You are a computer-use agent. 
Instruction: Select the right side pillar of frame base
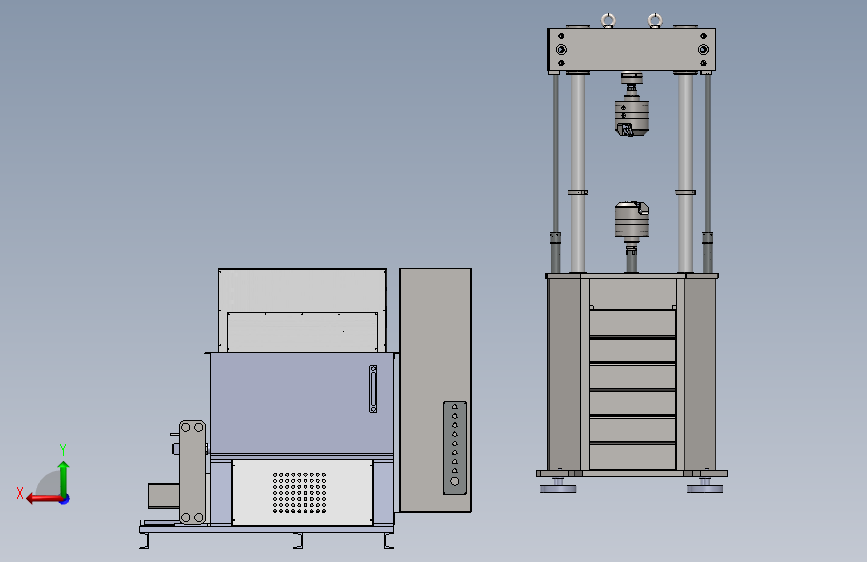click(700, 374)
